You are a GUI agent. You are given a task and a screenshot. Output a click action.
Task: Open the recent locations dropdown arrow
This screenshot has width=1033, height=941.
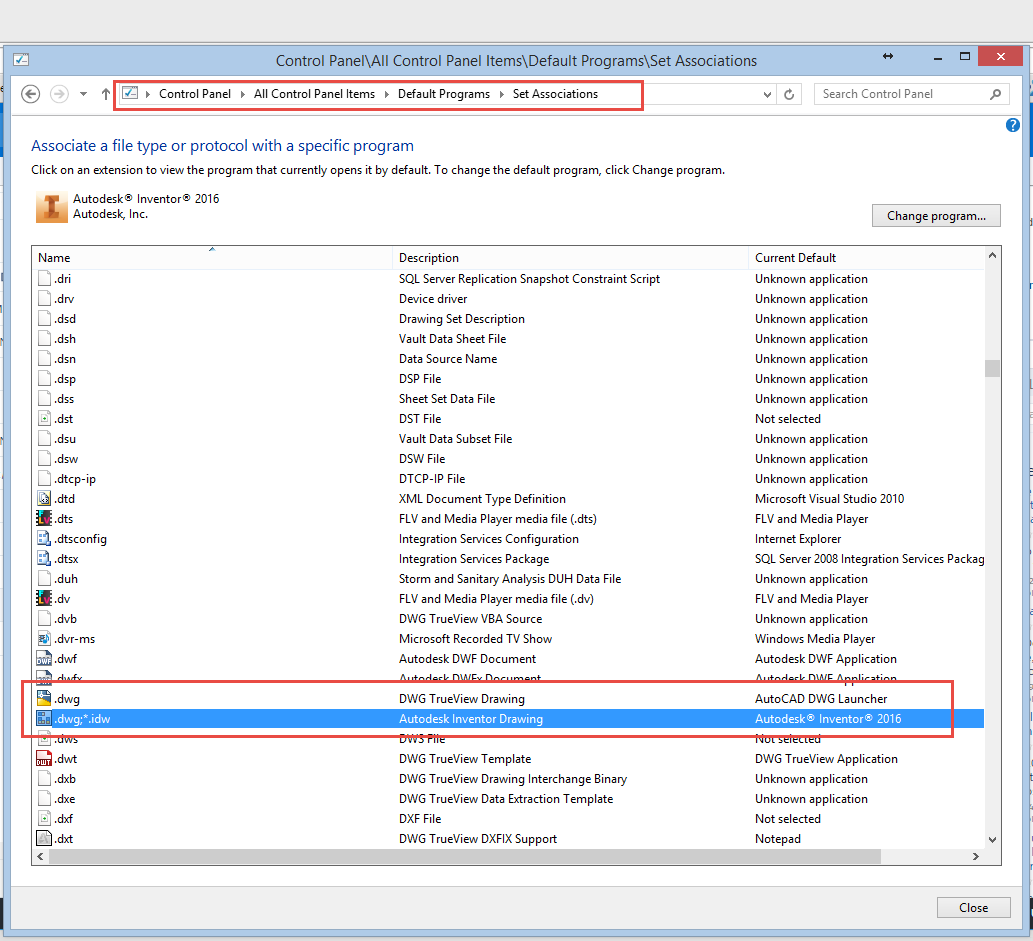(84, 94)
